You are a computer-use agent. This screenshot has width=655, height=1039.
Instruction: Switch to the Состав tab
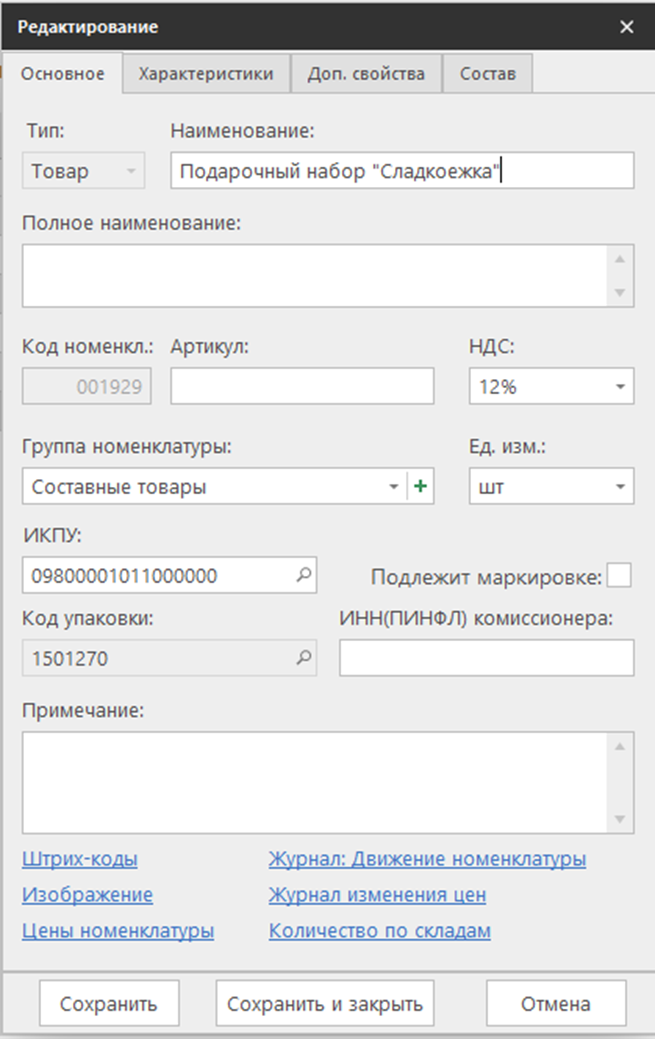coord(487,73)
